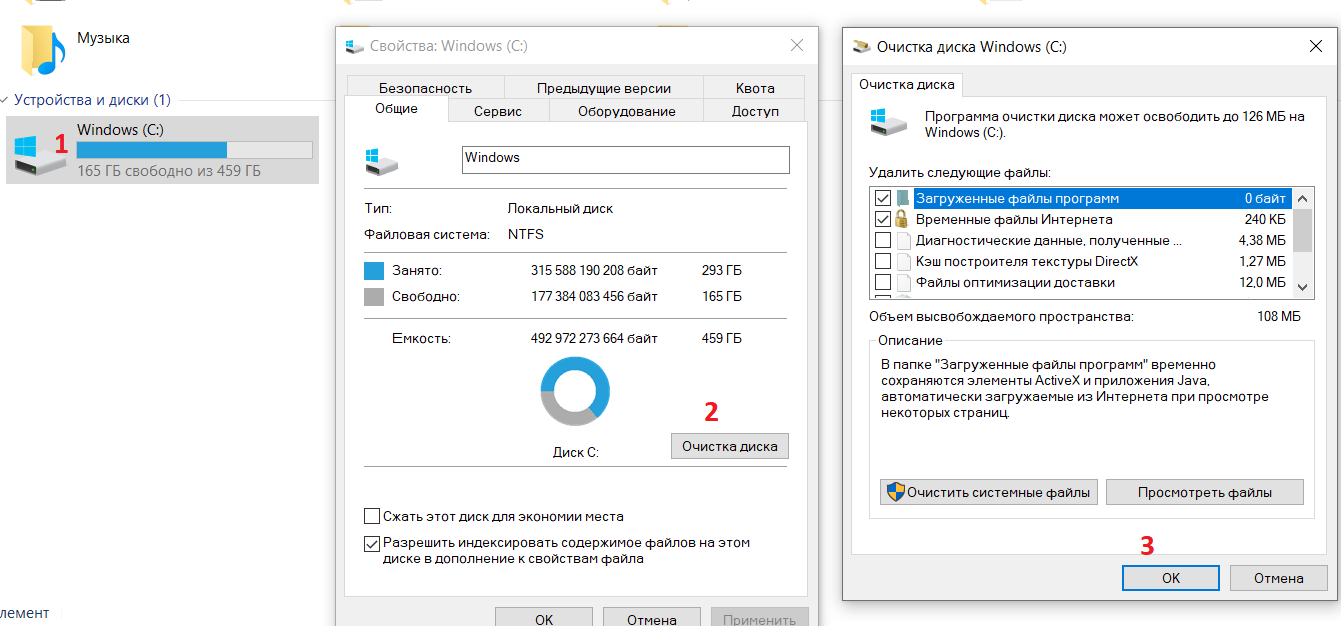Check the Файлы оптимизации доставки checkbox

(883, 283)
